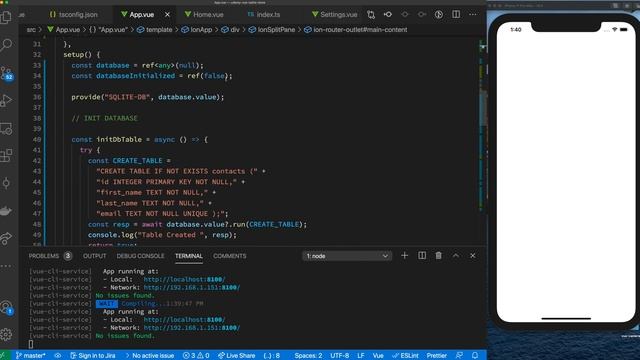This screenshot has height=360, width=640.
Task: Click initDbTable on line 40
Action: (x=119, y=140)
